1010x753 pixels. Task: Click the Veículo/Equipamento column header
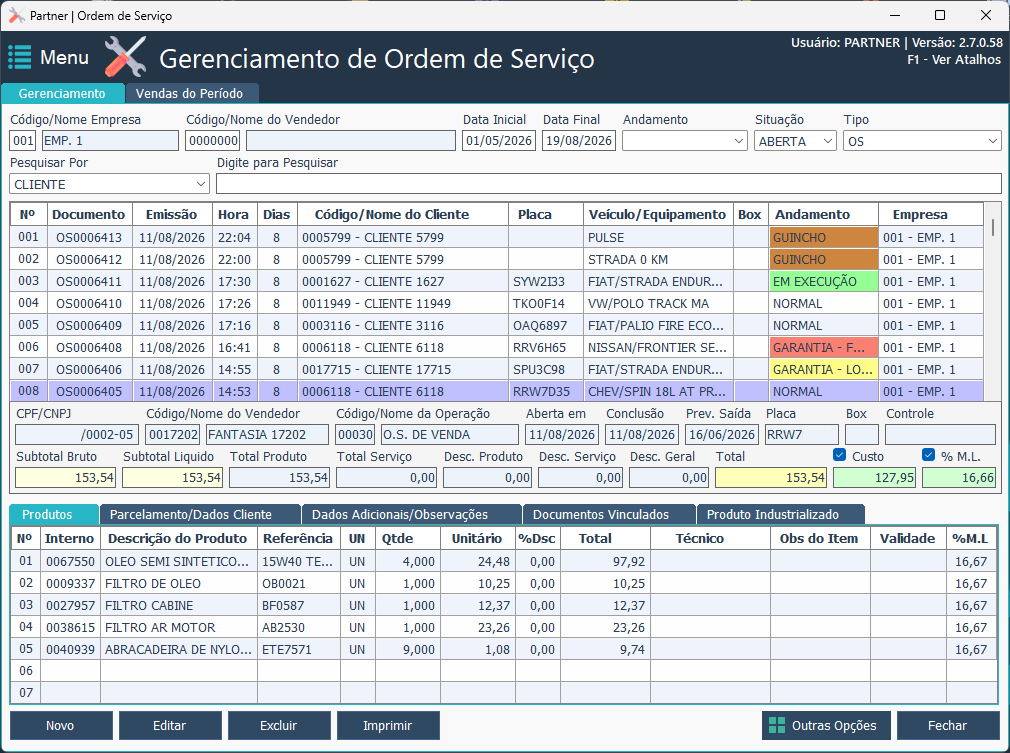[658, 214]
